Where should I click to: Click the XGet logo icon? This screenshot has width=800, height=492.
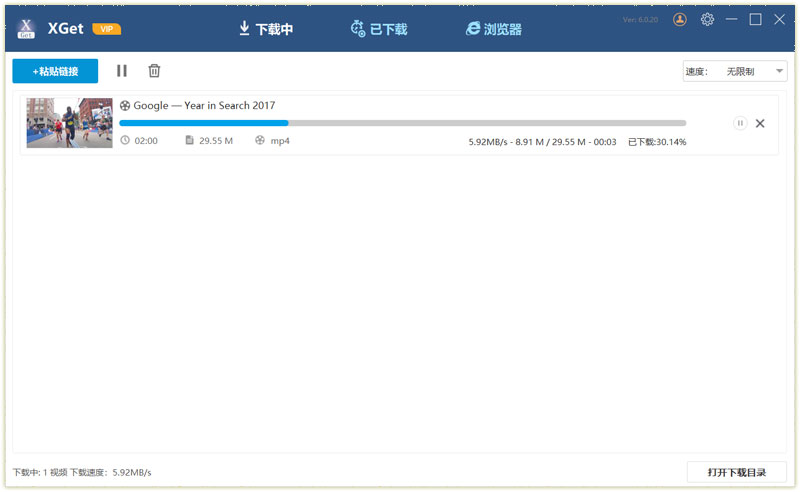pyautogui.click(x=27, y=29)
